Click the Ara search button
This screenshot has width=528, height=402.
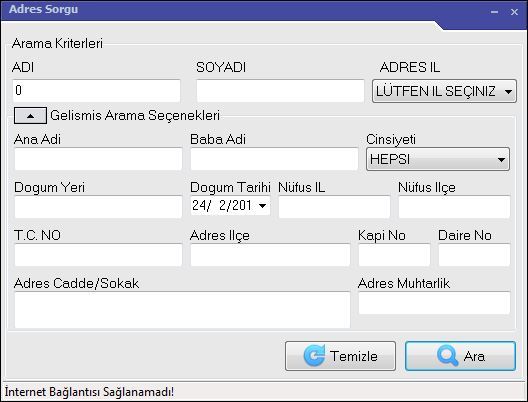pos(460,356)
